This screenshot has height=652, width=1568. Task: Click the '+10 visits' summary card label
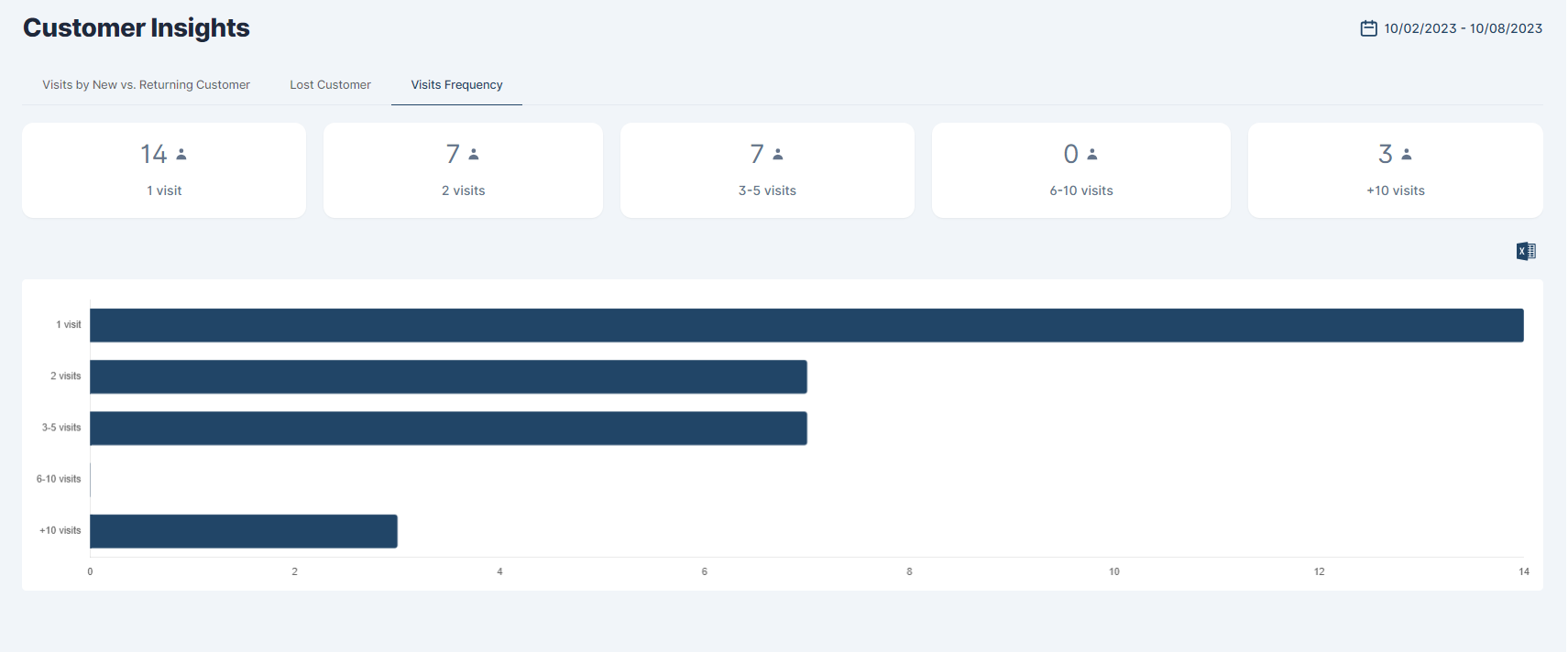click(x=1395, y=190)
